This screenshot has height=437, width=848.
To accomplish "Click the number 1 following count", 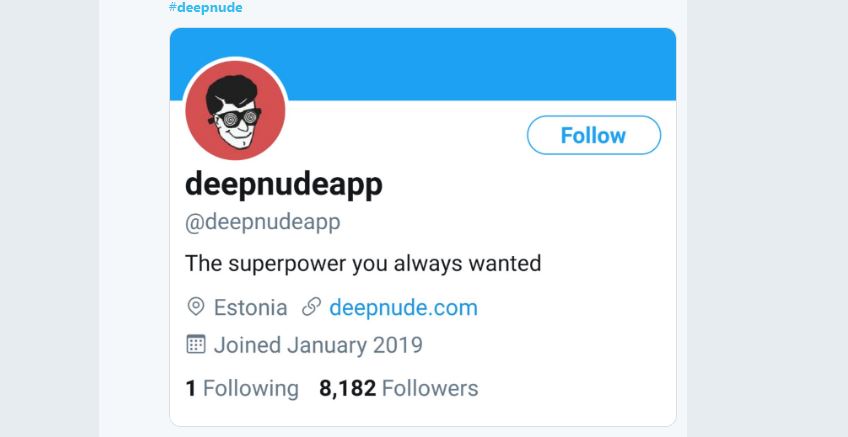I will point(191,388).
